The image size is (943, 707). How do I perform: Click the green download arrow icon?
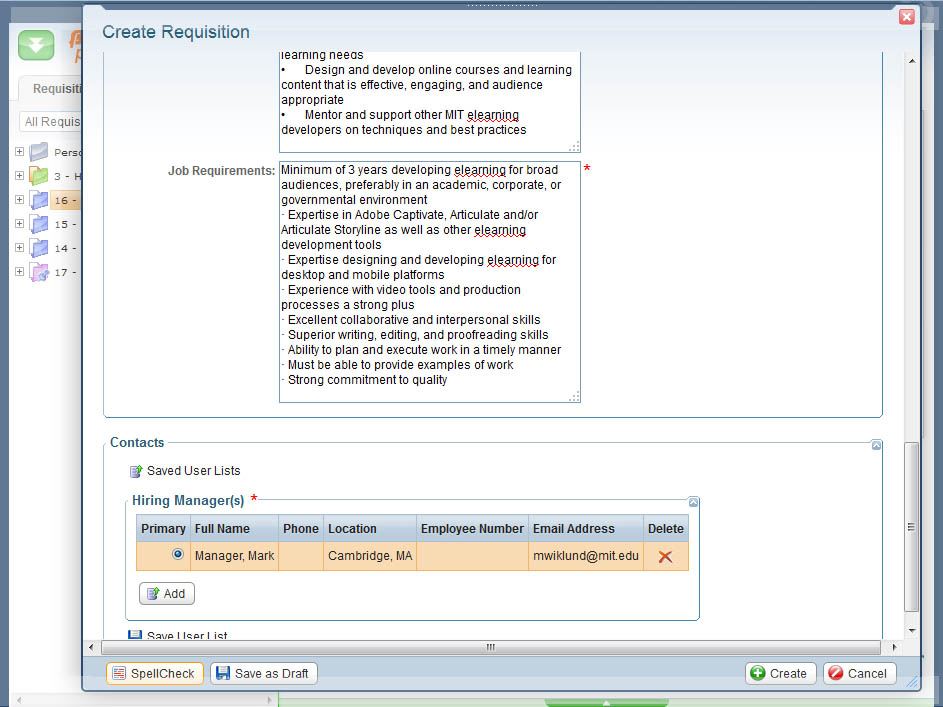[x=37, y=45]
